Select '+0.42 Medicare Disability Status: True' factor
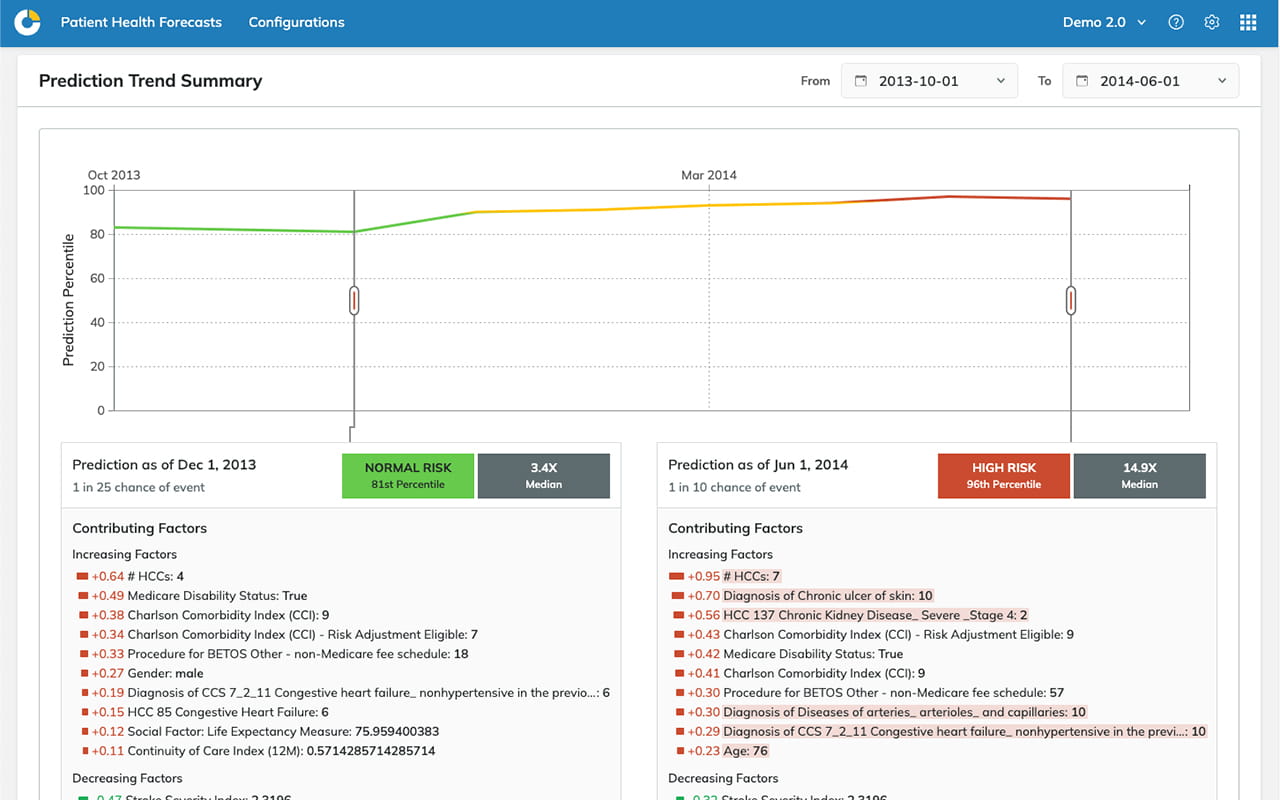The width and height of the screenshot is (1280, 800). 788,654
